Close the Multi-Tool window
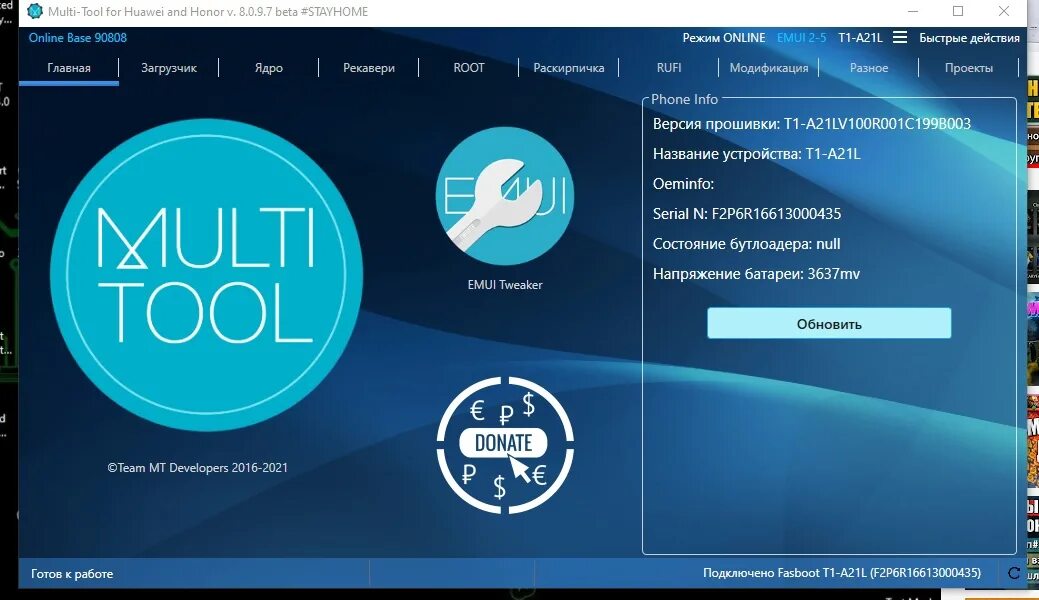The width and height of the screenshot is (1039, 600). (1004, 11)
